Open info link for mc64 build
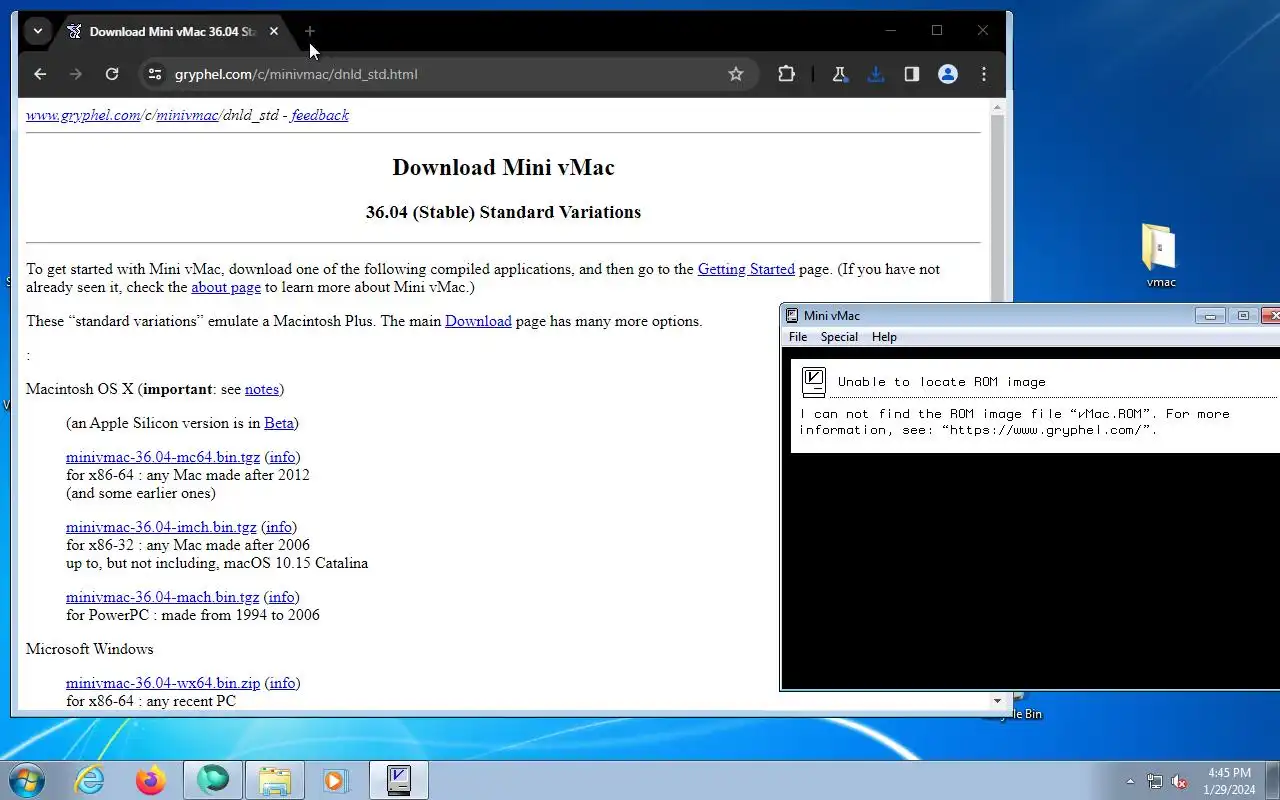Screen dimensions: 1280x800 click(283, 457)
